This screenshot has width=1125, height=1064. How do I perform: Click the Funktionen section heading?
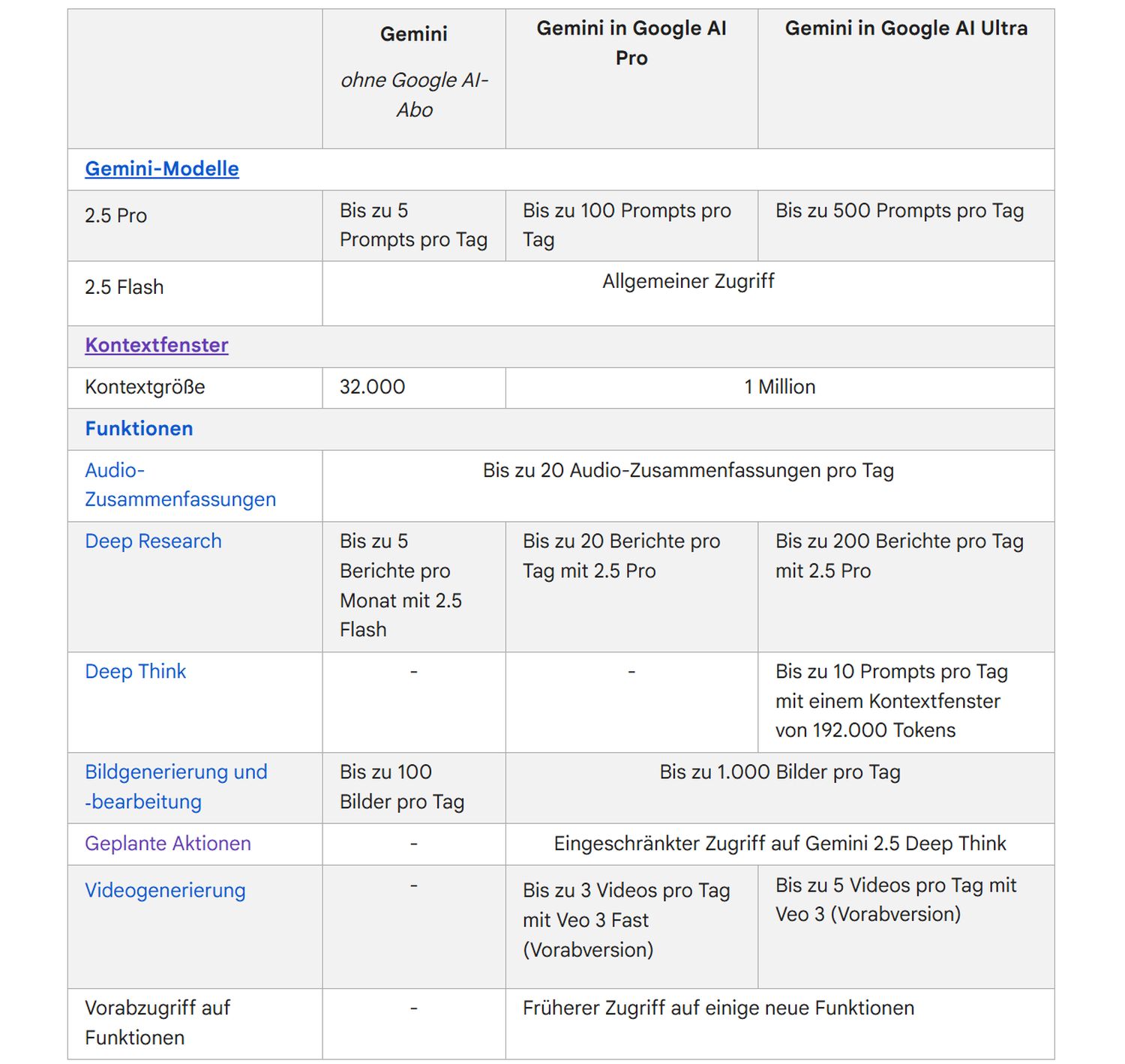[139, 428]
